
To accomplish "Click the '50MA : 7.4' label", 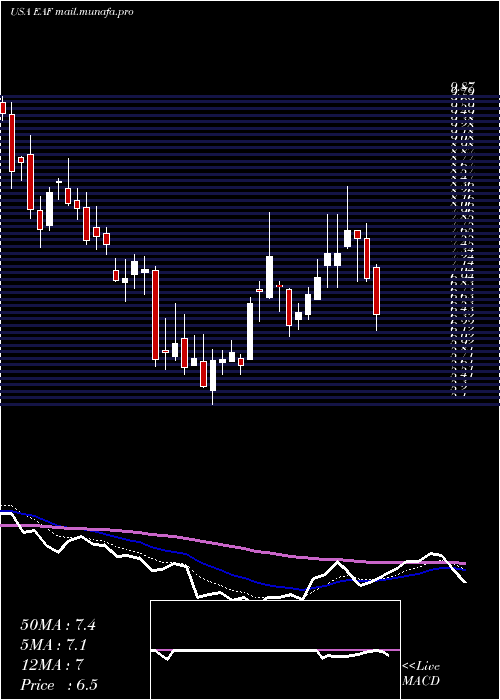I will 58,625.
